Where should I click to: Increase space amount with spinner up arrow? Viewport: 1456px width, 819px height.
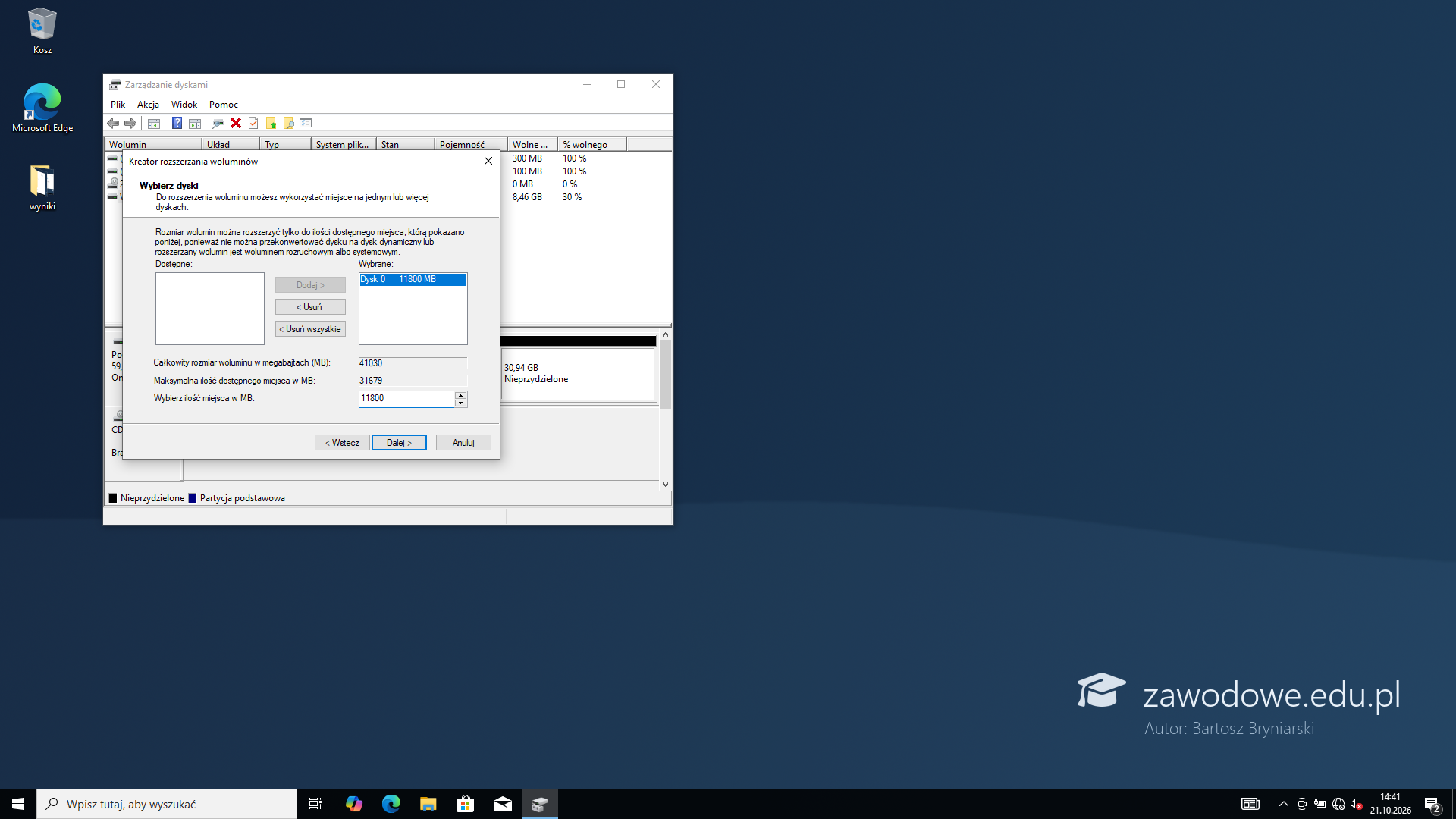pyautogui.click(x=461, y=395)
